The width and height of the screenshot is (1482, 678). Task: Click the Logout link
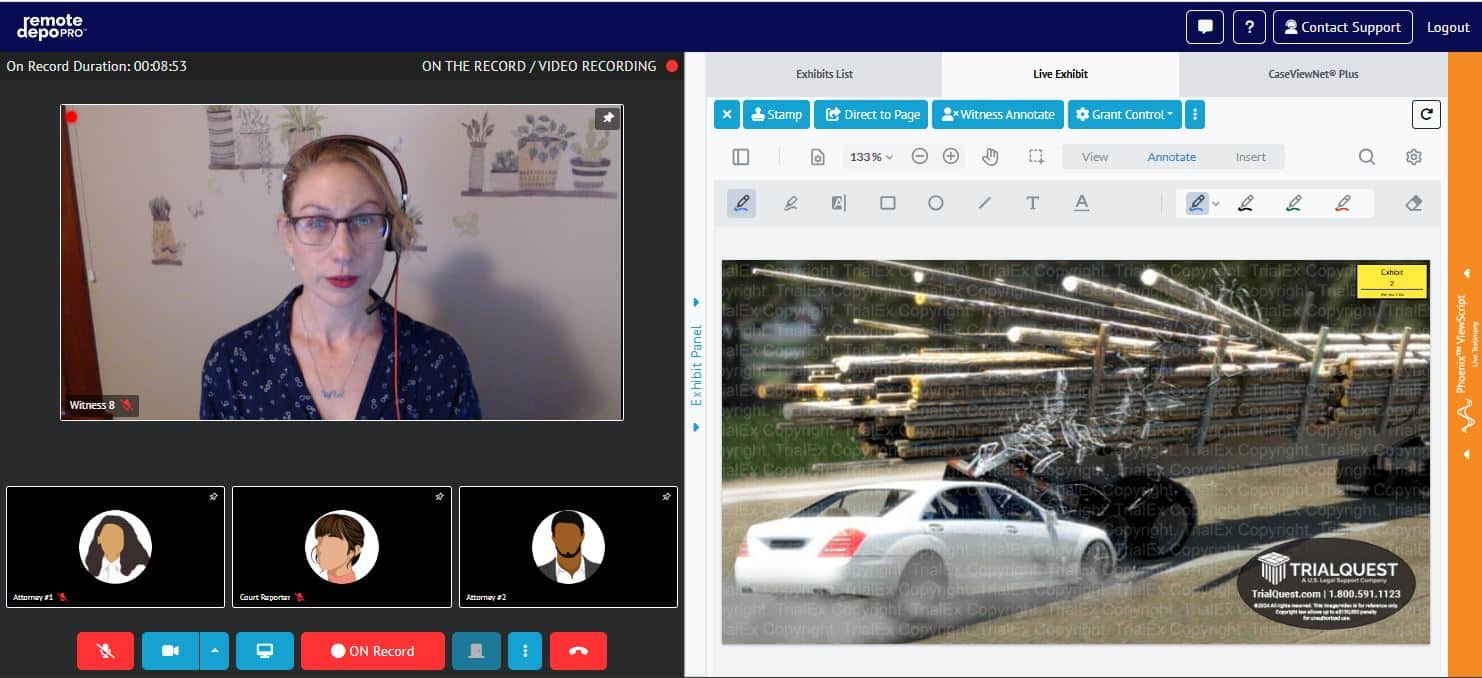click(x=1448, y=27)
